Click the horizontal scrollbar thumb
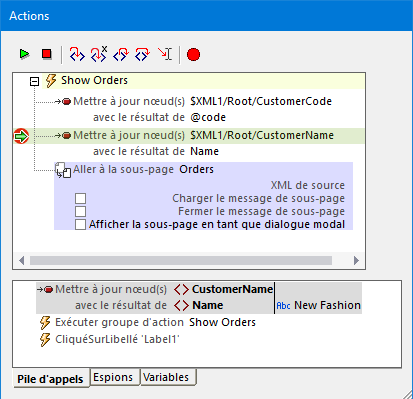The height and width of the screenshot is (399, 413). click(x=181, y=260)
